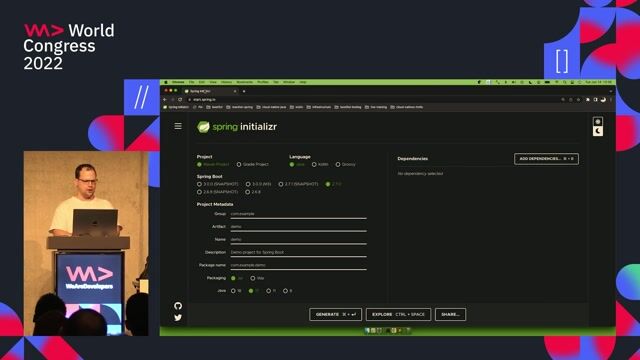Click the Group input field
The image size is (640, 360).
pyautogui.click(x=298, y=214)
